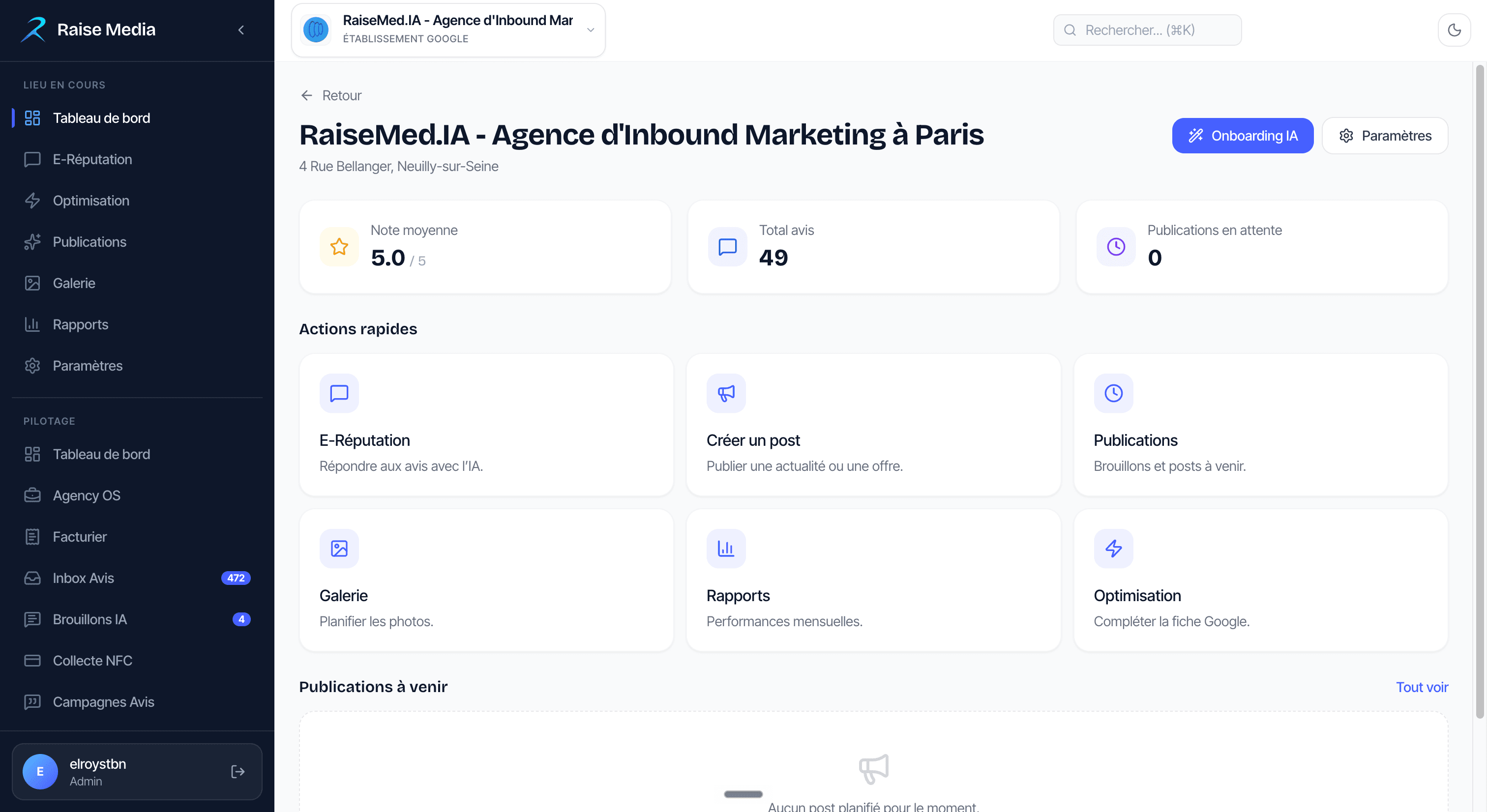Viewport: 1487px width, 812px height.
Task: Click the Total avis value 49
Action: coord(773,258)
